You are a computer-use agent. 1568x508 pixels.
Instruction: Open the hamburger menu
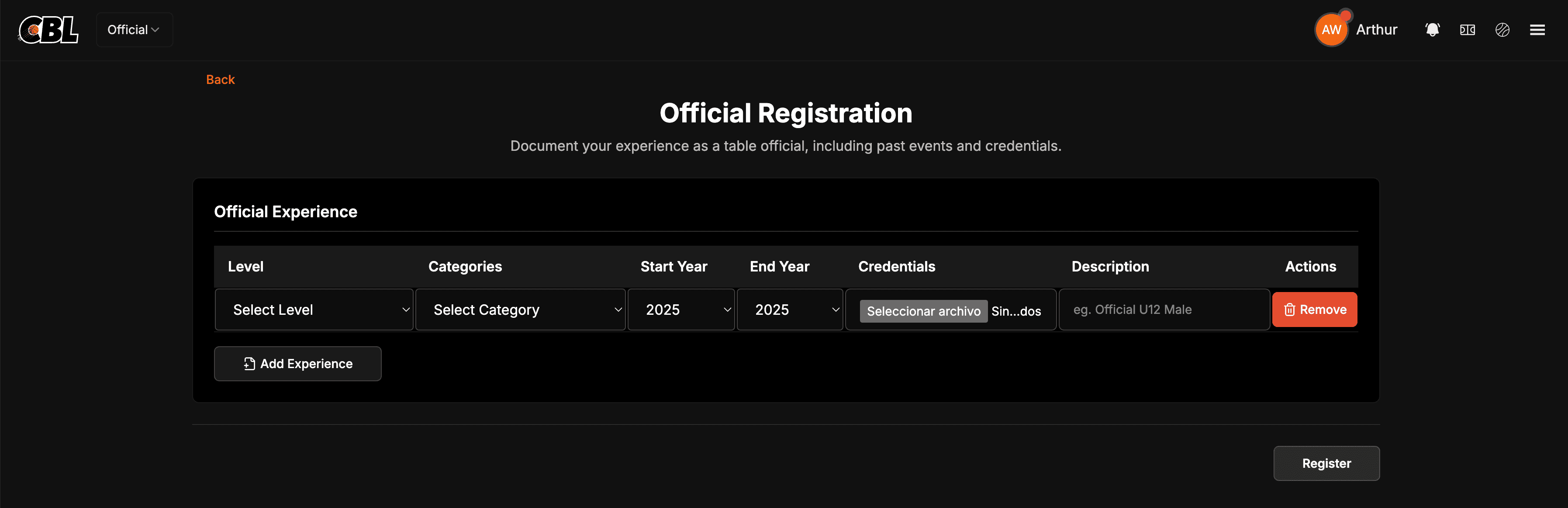(1537, 29)
